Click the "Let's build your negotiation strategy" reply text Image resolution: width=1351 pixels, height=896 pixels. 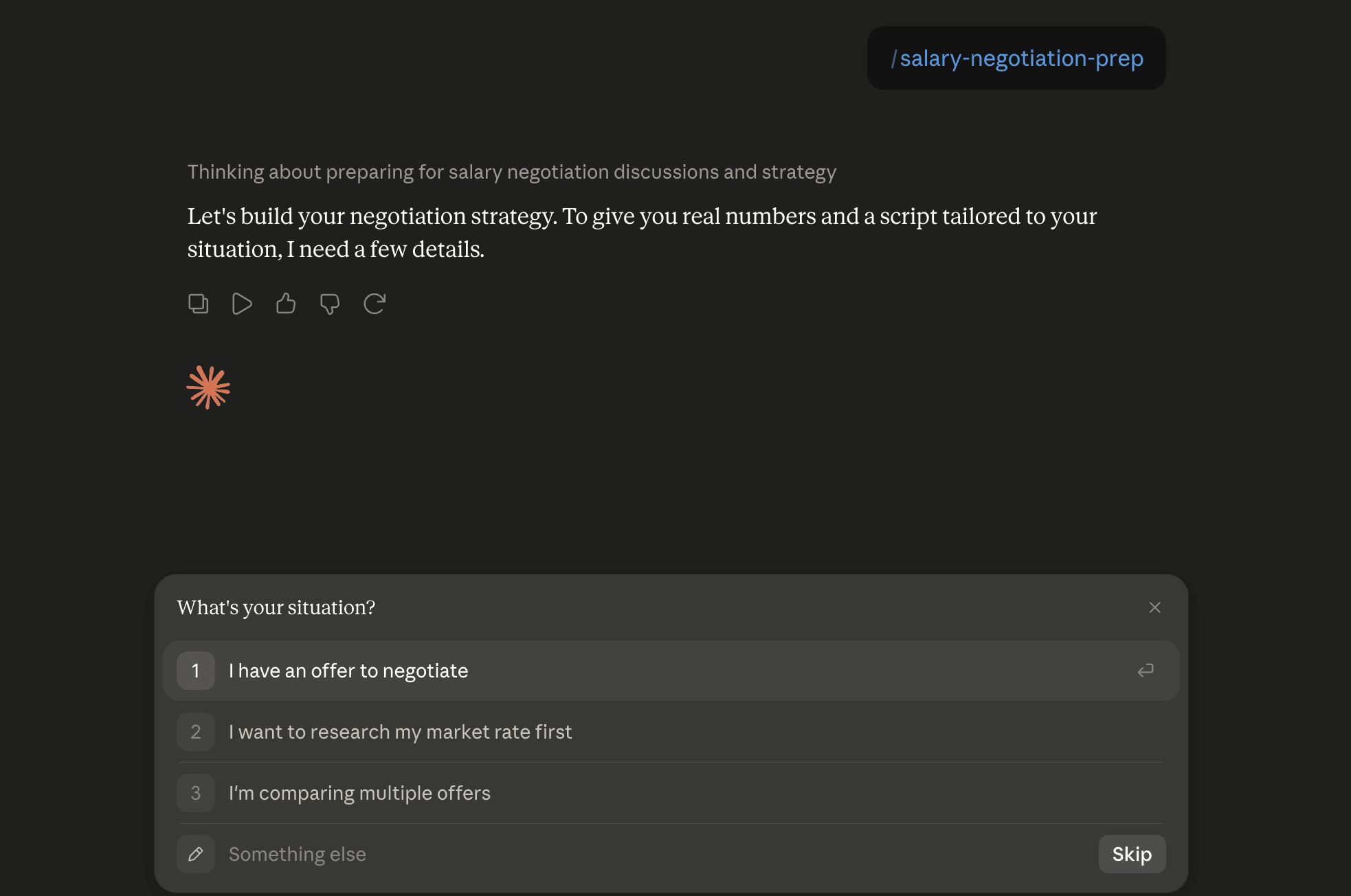click(x=643, y=232)
